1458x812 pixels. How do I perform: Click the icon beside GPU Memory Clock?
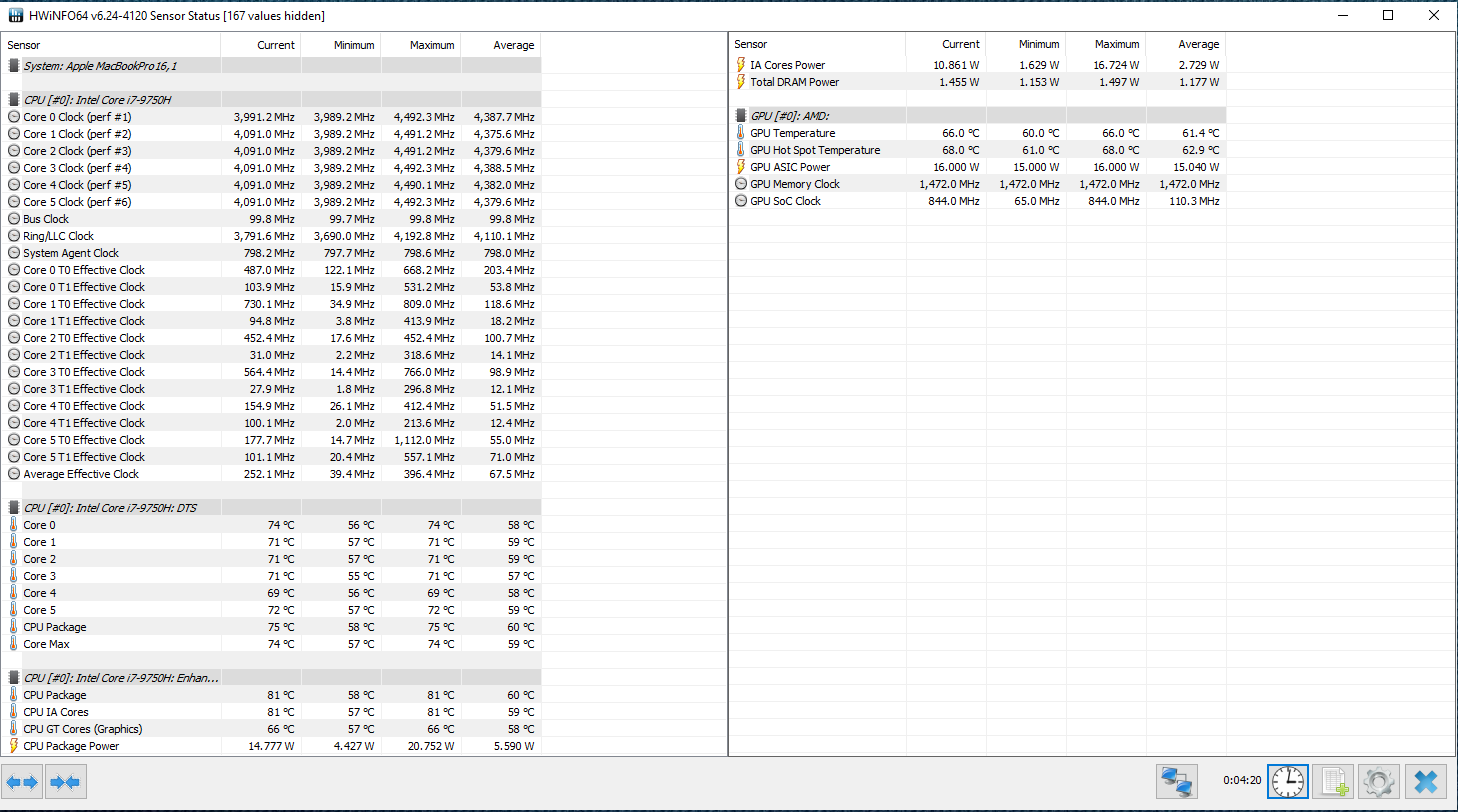741,184
